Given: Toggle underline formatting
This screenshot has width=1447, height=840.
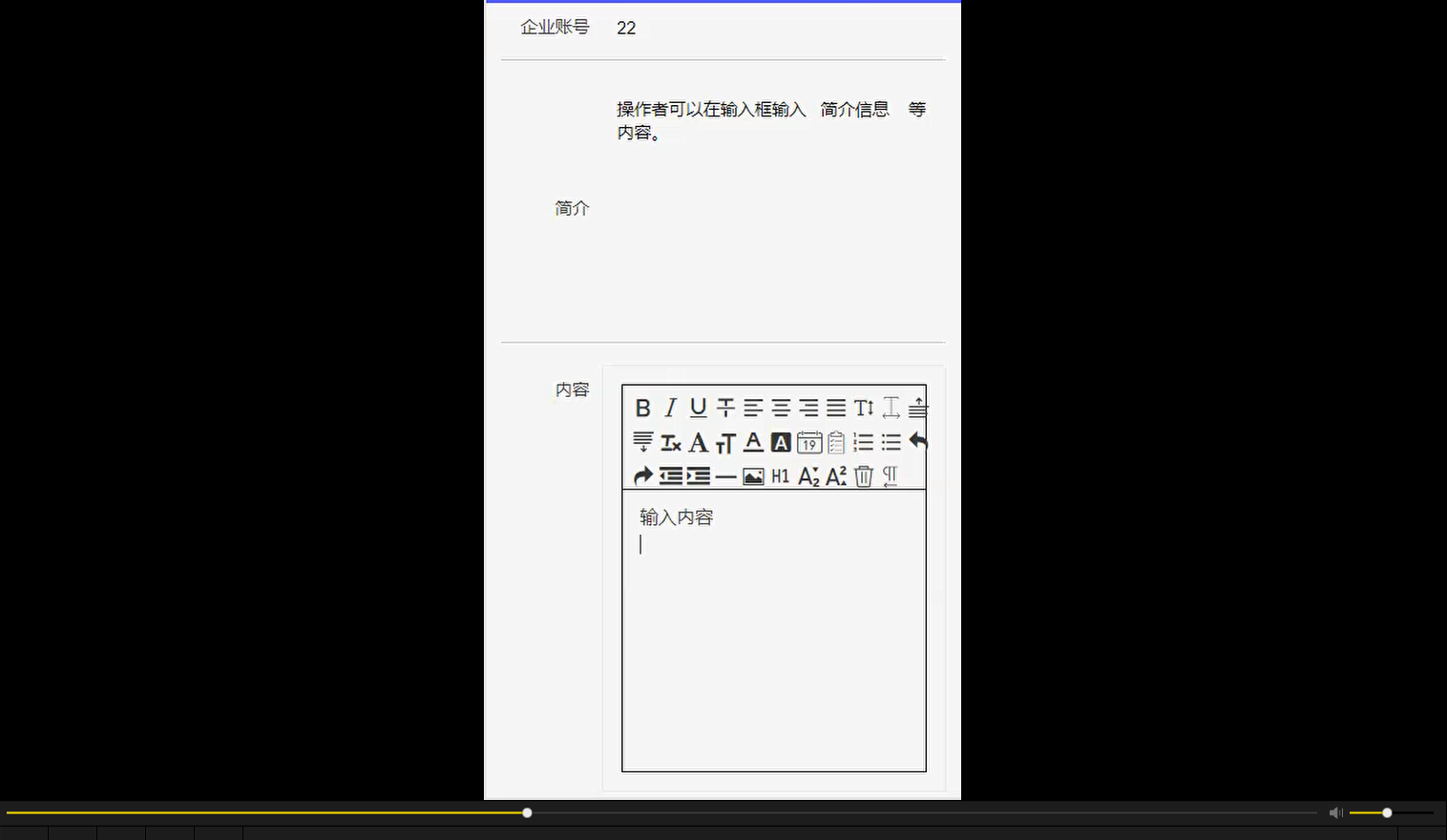Looking at the screenshot, I should pyautogui.click(x=697, y=408).
